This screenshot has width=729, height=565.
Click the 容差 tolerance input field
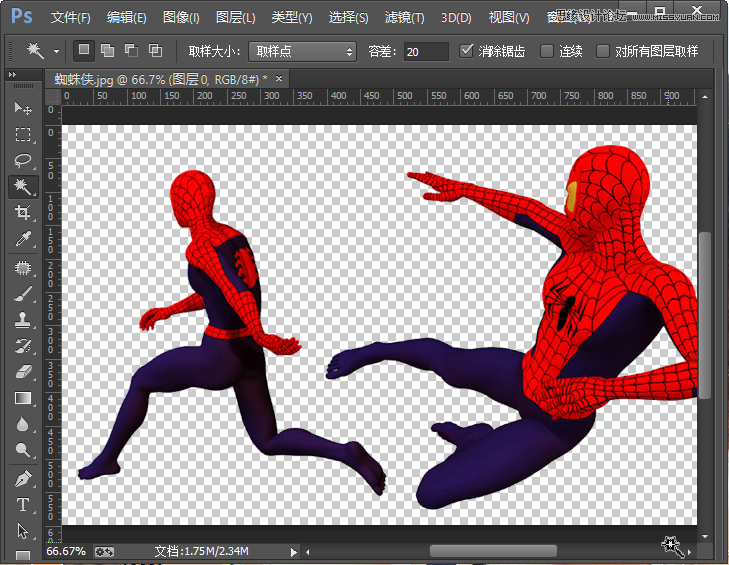pos(426,52)
